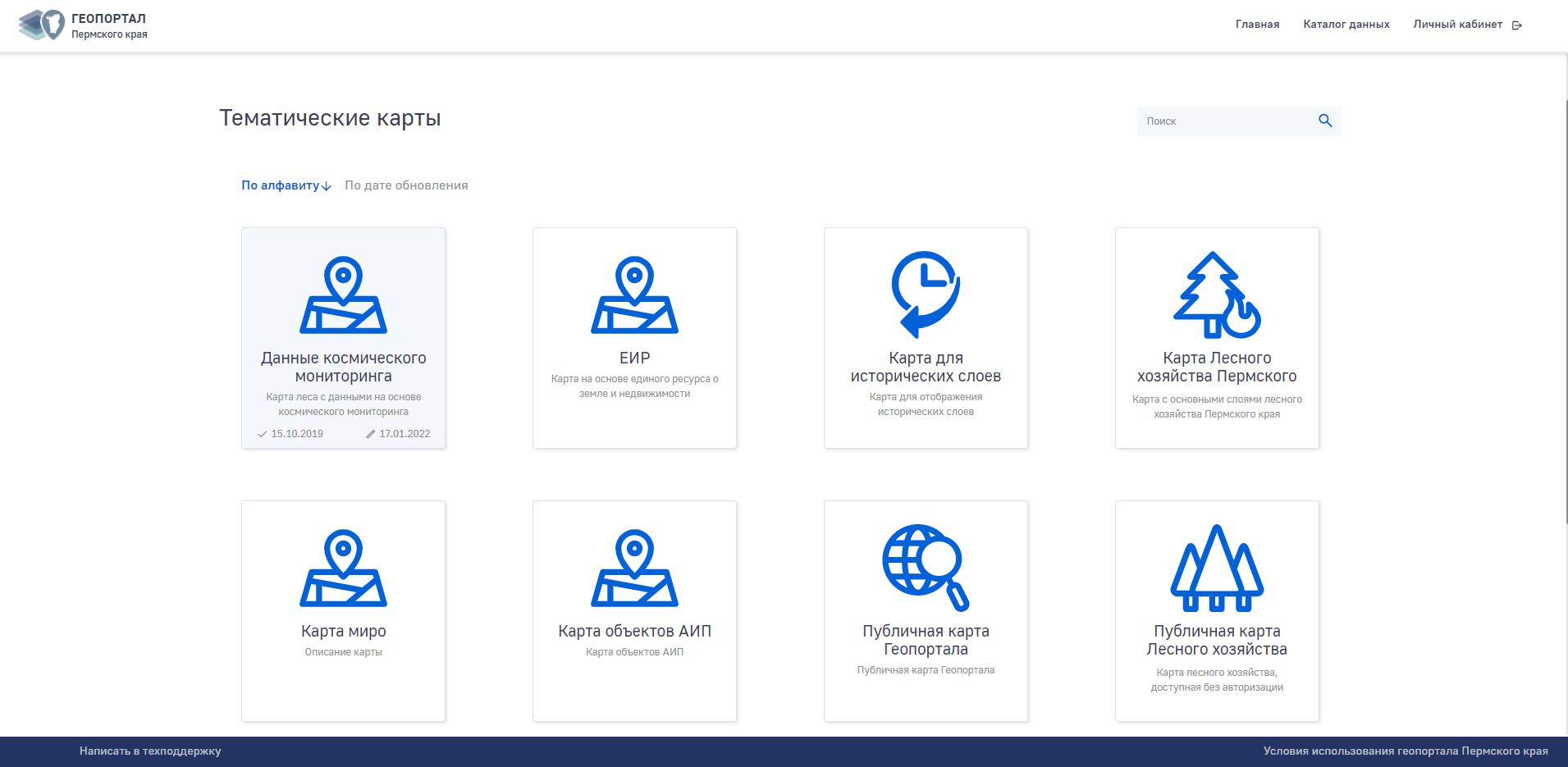Sort by По дате обновления
This screenshot has width=1568, height=767.
(x=406, y=185)
